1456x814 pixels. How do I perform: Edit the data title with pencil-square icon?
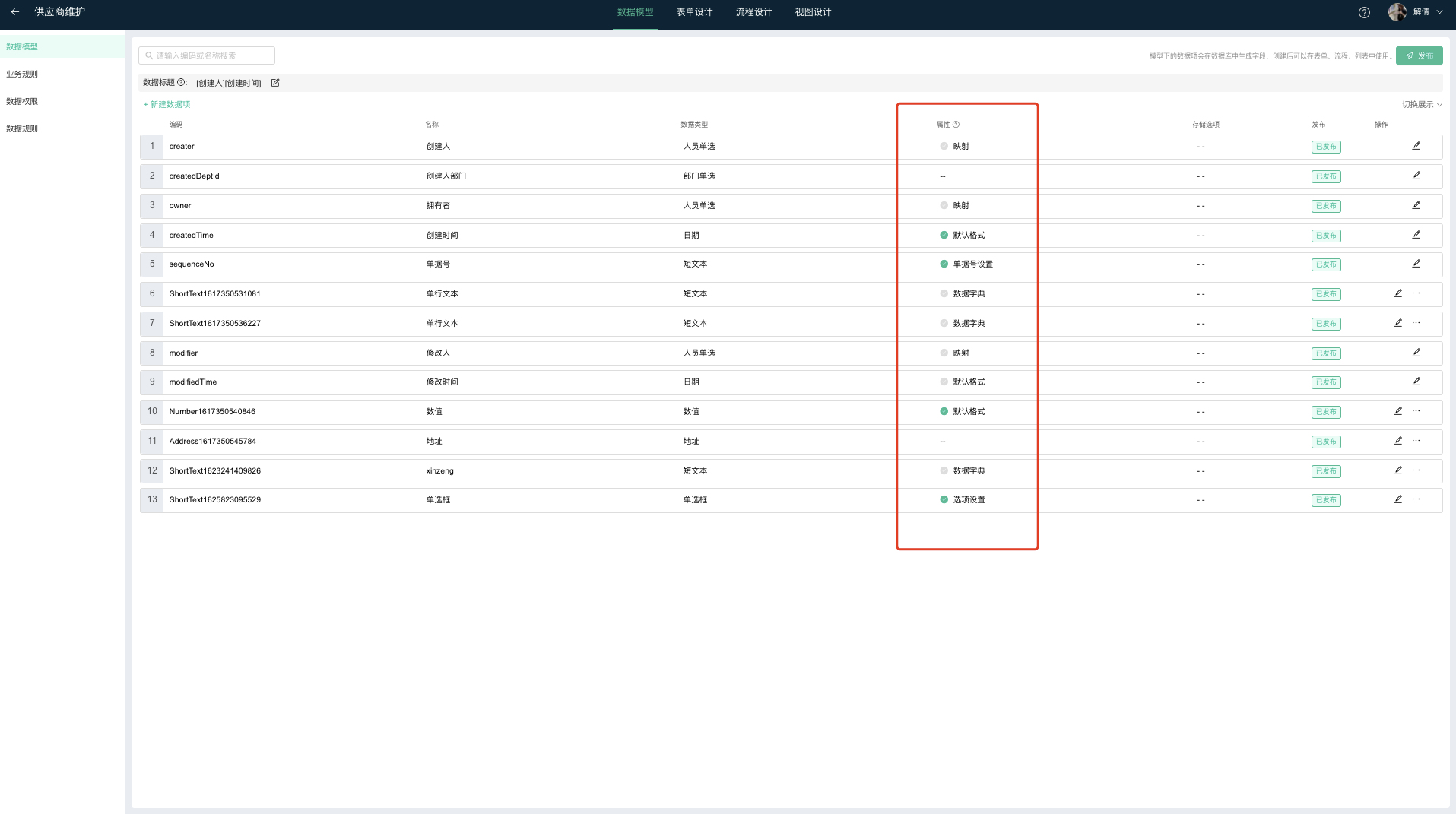[275, 83]
